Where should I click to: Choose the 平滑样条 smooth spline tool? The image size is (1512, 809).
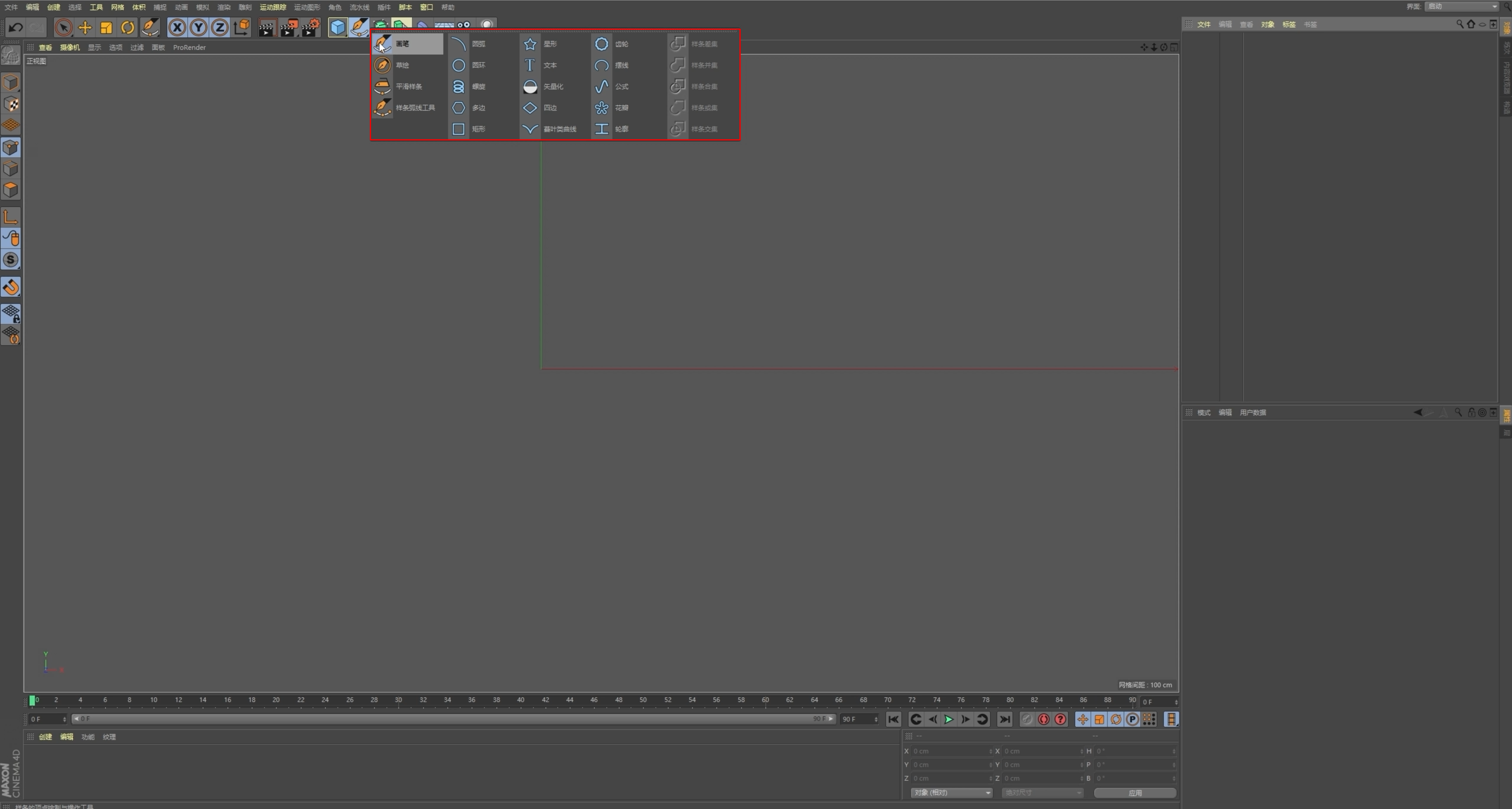pos(382,87)
